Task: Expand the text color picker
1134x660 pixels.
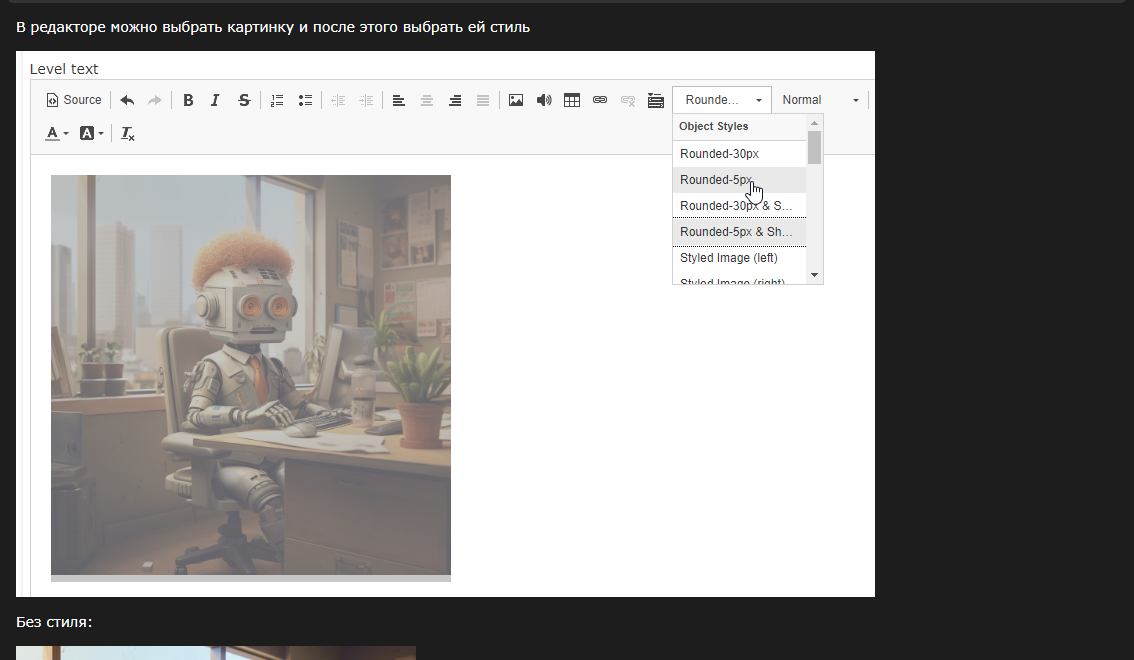Action: pyautogui.click(x=57, y=133)
